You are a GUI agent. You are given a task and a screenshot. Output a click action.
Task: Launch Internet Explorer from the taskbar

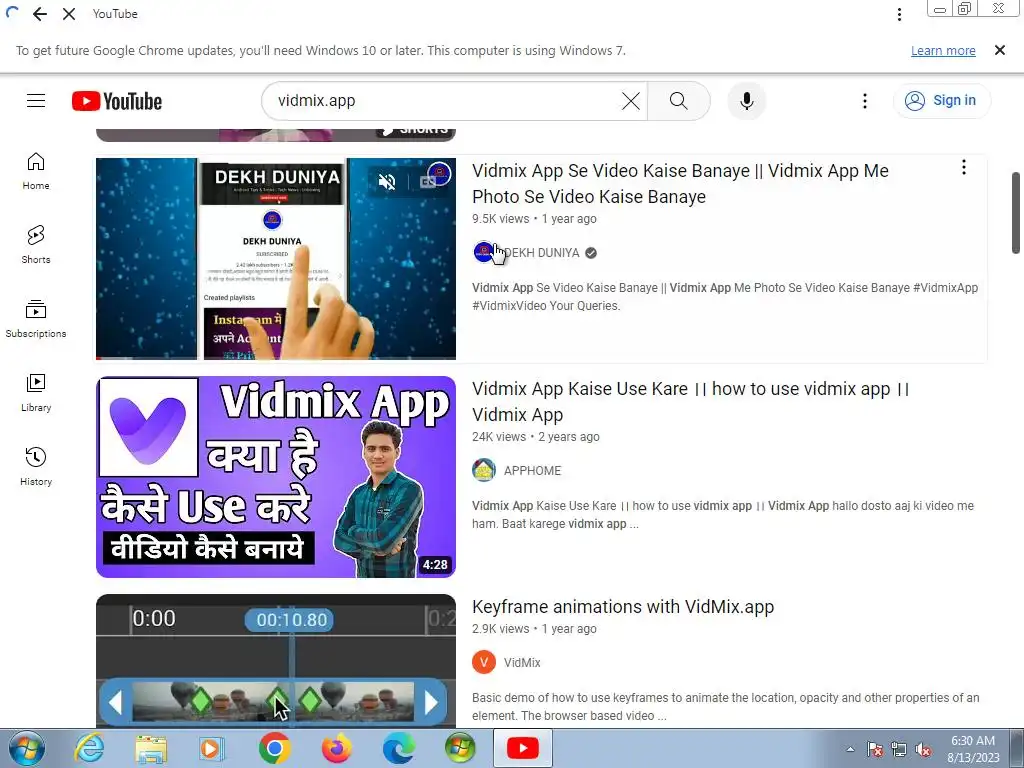click(x=88, y=748)
